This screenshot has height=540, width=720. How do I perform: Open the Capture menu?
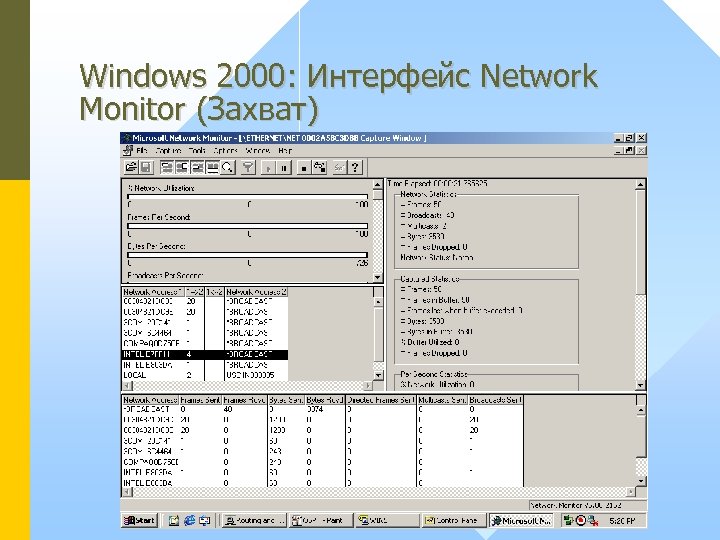(x=168, y=151)
